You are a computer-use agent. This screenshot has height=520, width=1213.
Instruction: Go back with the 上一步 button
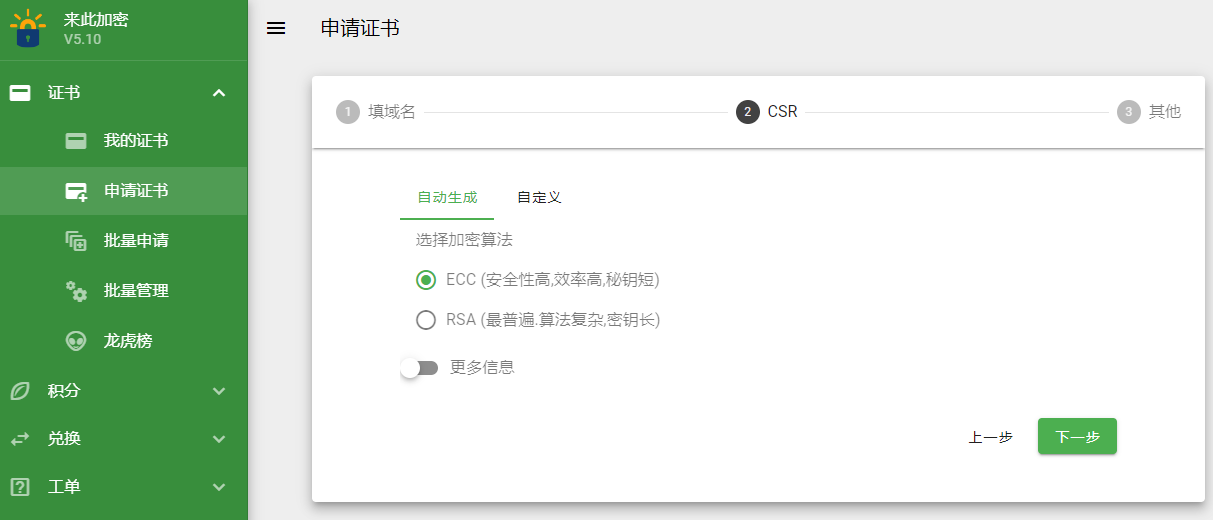coord(990,437)
